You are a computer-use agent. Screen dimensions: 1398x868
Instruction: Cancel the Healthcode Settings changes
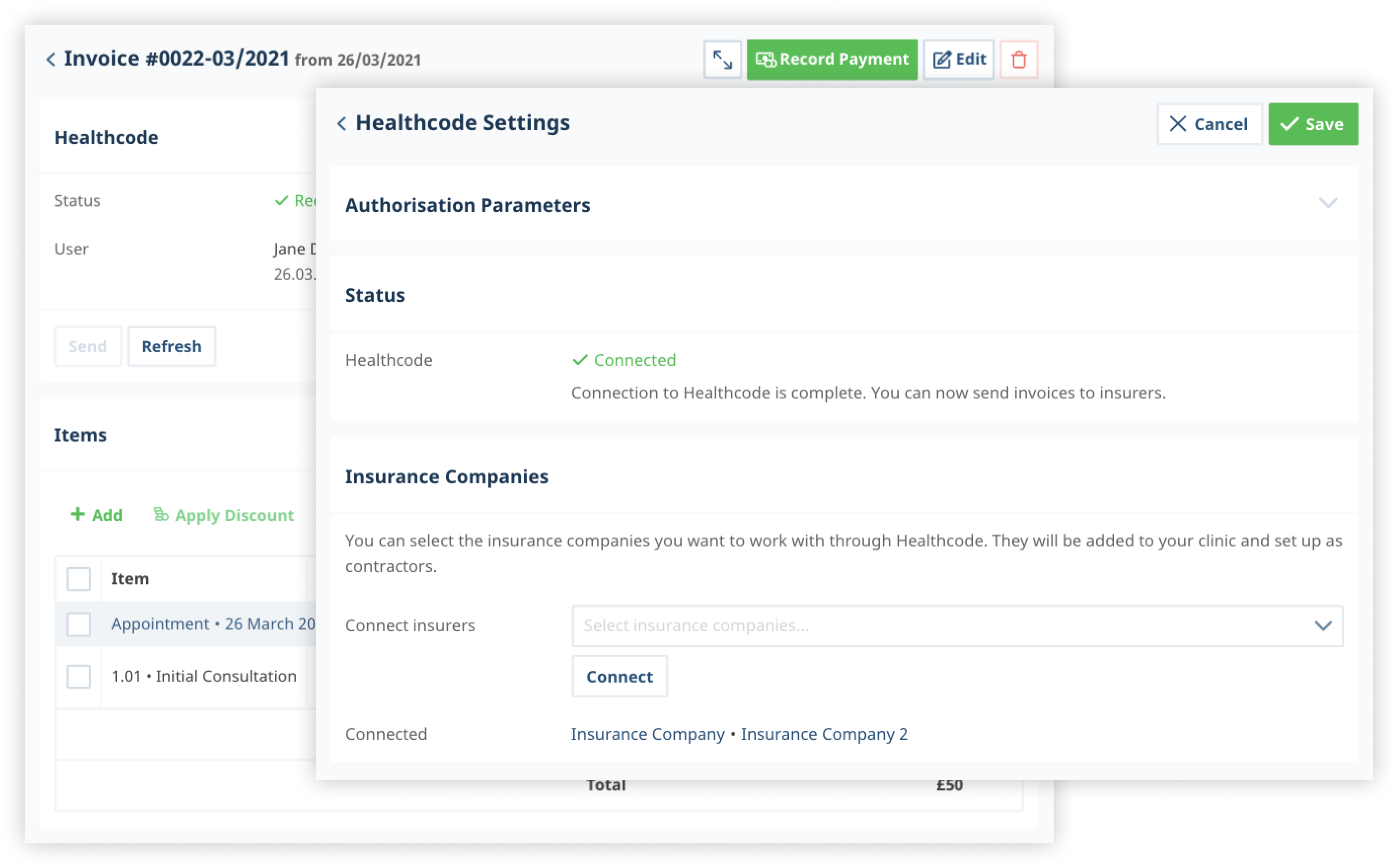coord(1209,124)
